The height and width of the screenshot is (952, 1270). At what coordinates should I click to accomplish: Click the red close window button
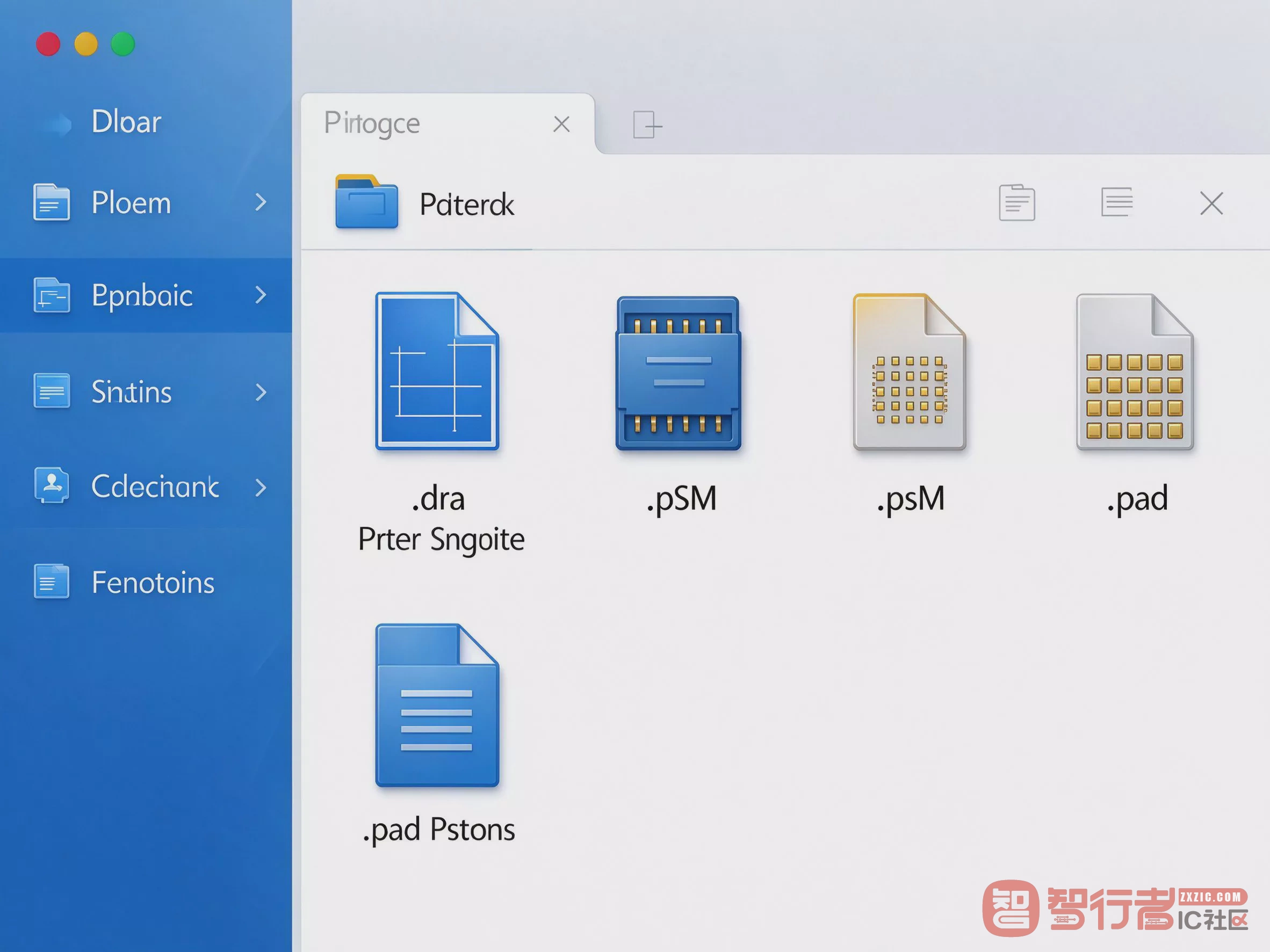point(48,44)
